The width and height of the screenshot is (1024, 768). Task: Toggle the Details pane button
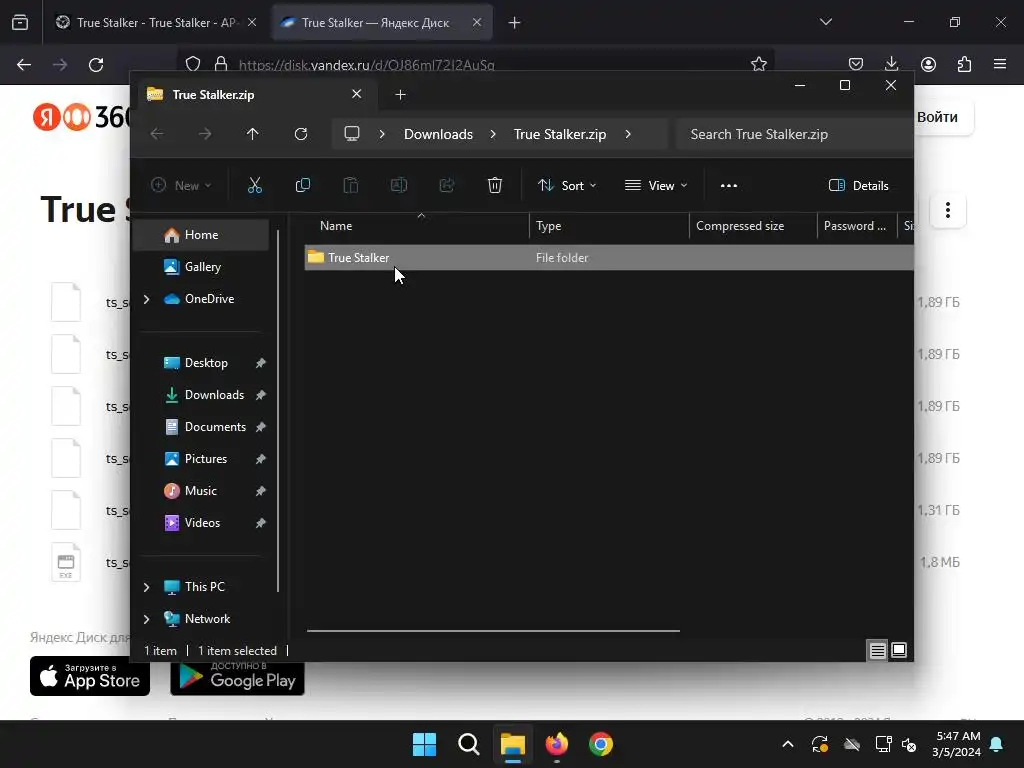858,185
